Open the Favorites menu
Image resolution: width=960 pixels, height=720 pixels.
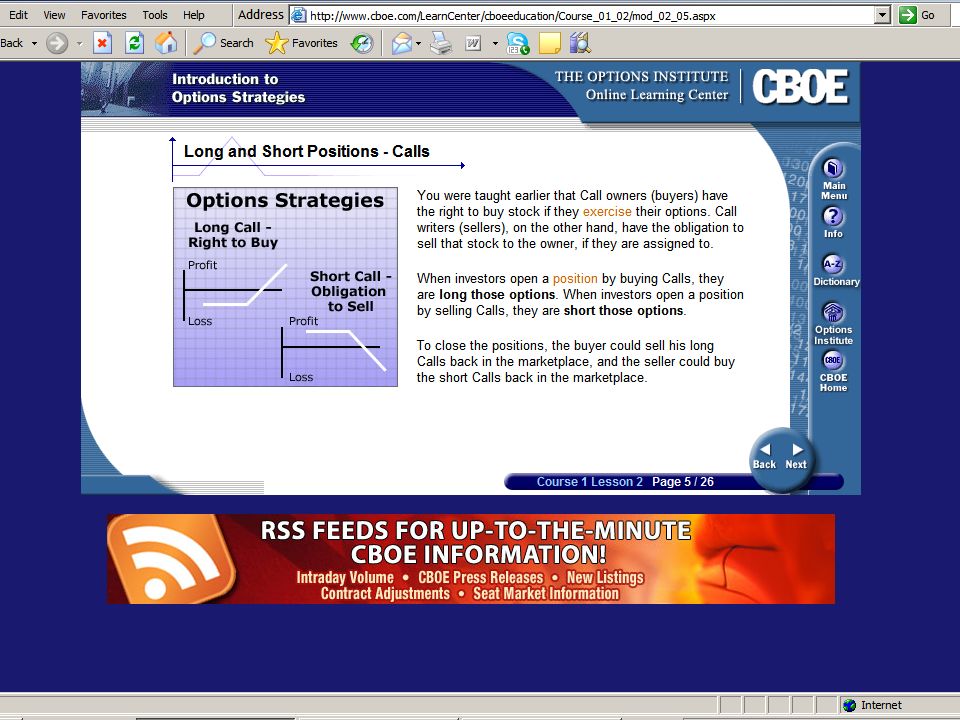pos(103,15)
